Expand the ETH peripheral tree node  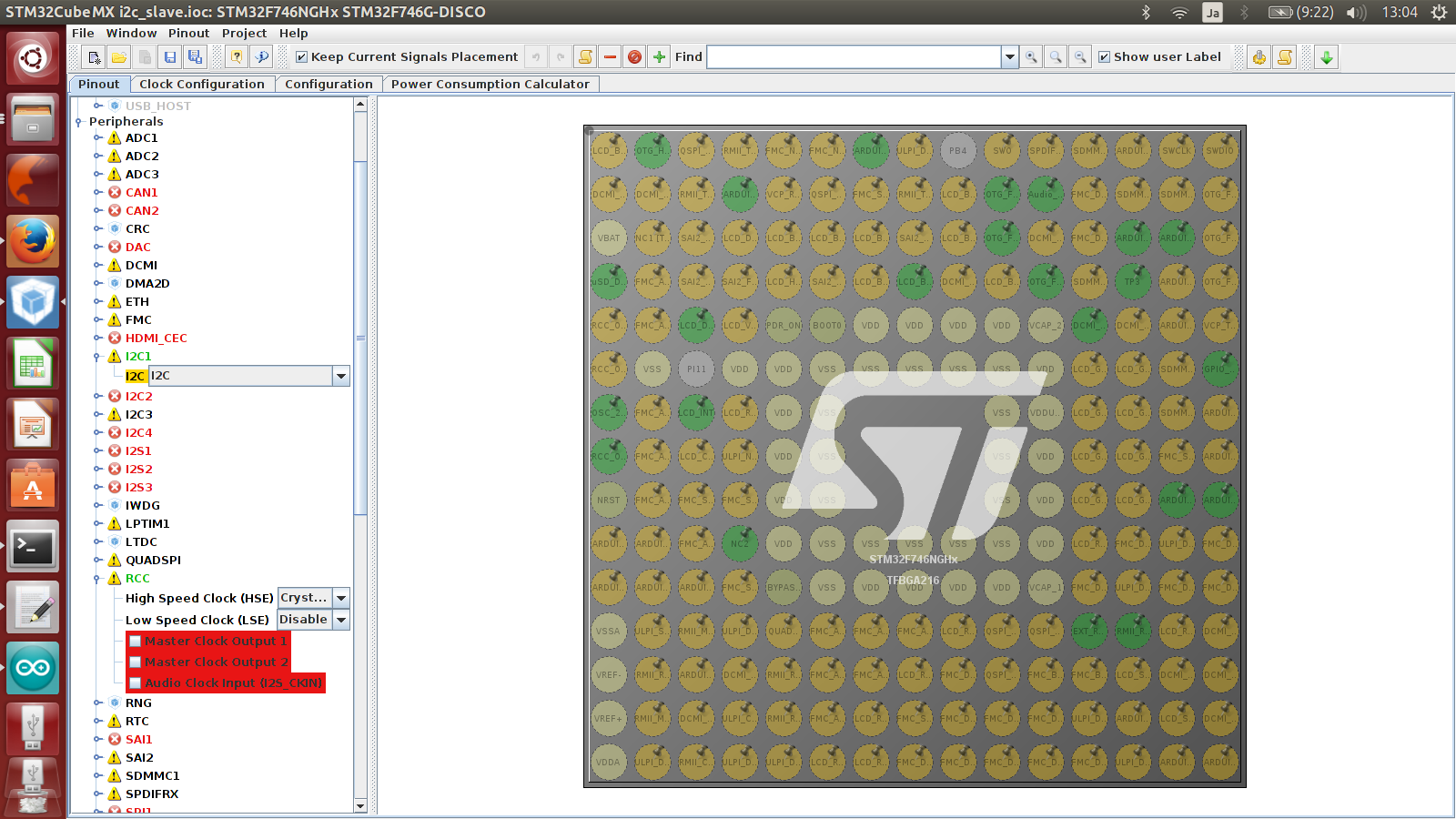pos(98,302)
